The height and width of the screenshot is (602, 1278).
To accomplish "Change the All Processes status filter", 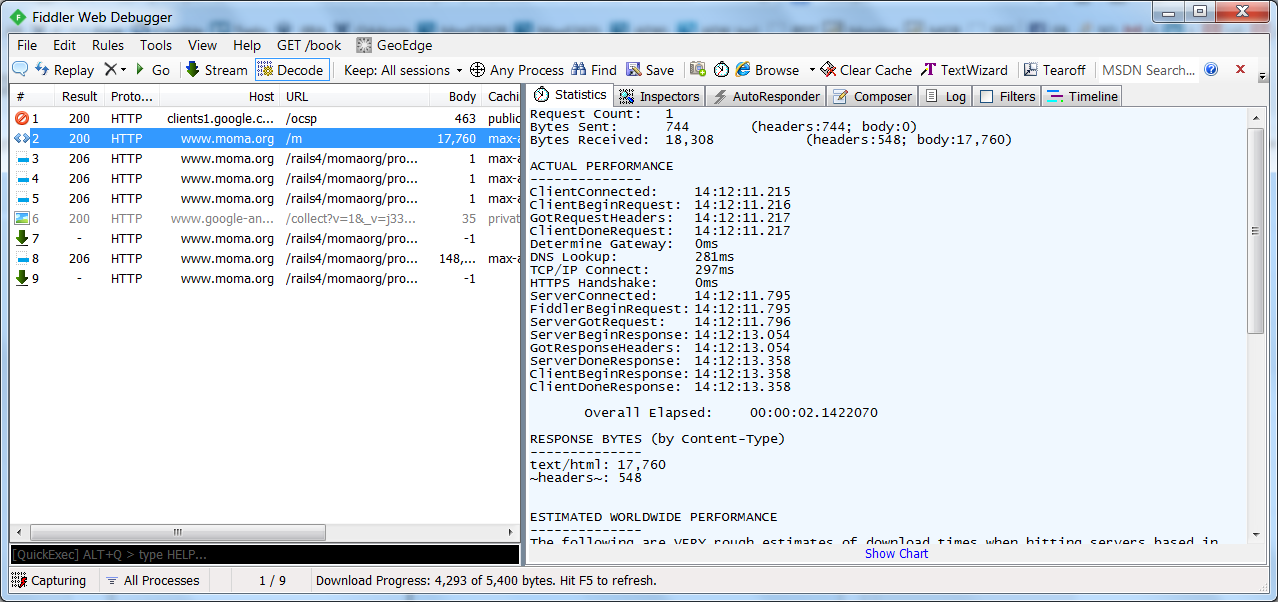I will [x=153, y=580].
